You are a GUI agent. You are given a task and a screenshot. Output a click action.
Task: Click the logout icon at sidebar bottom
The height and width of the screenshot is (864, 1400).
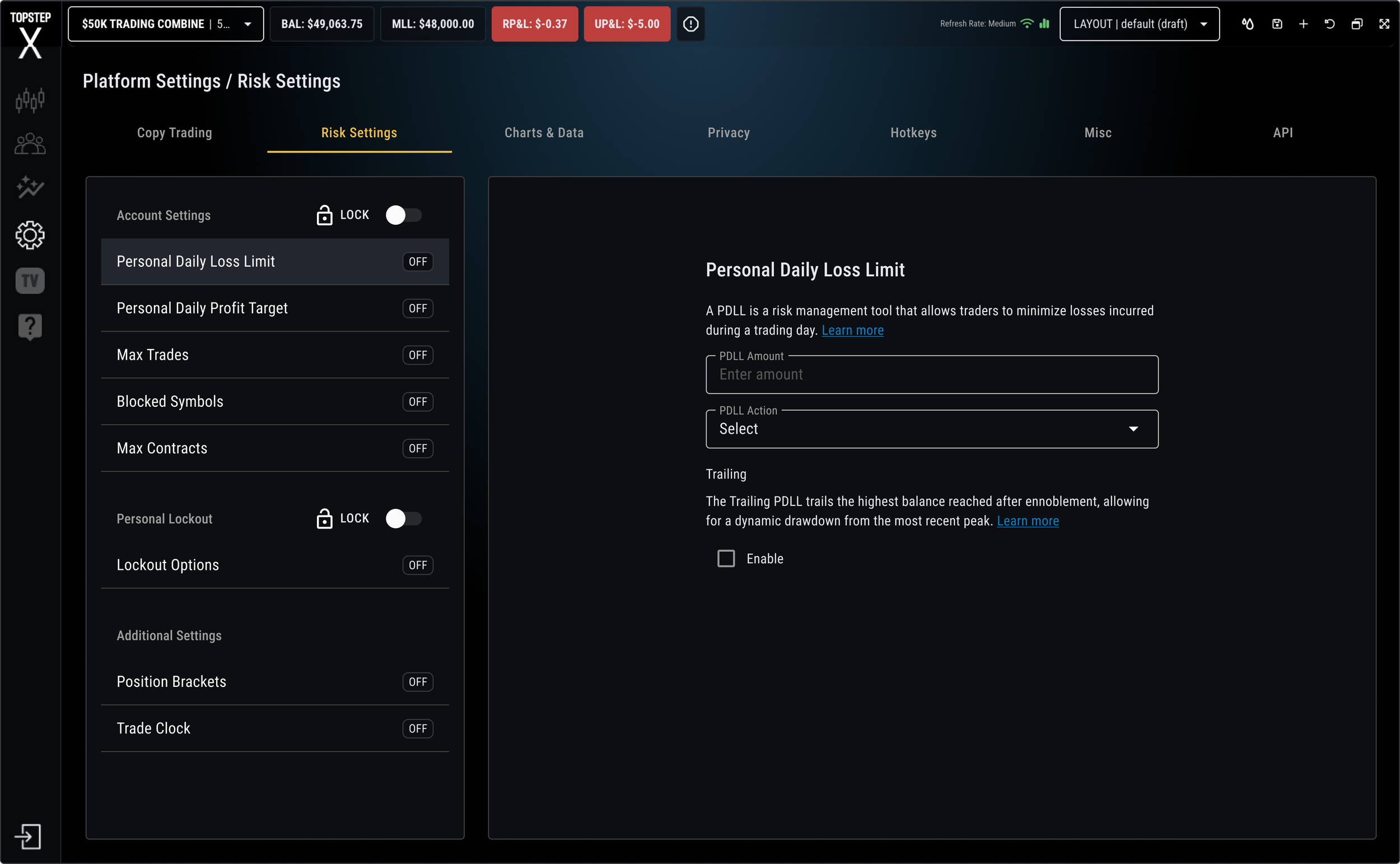[28, 837]
